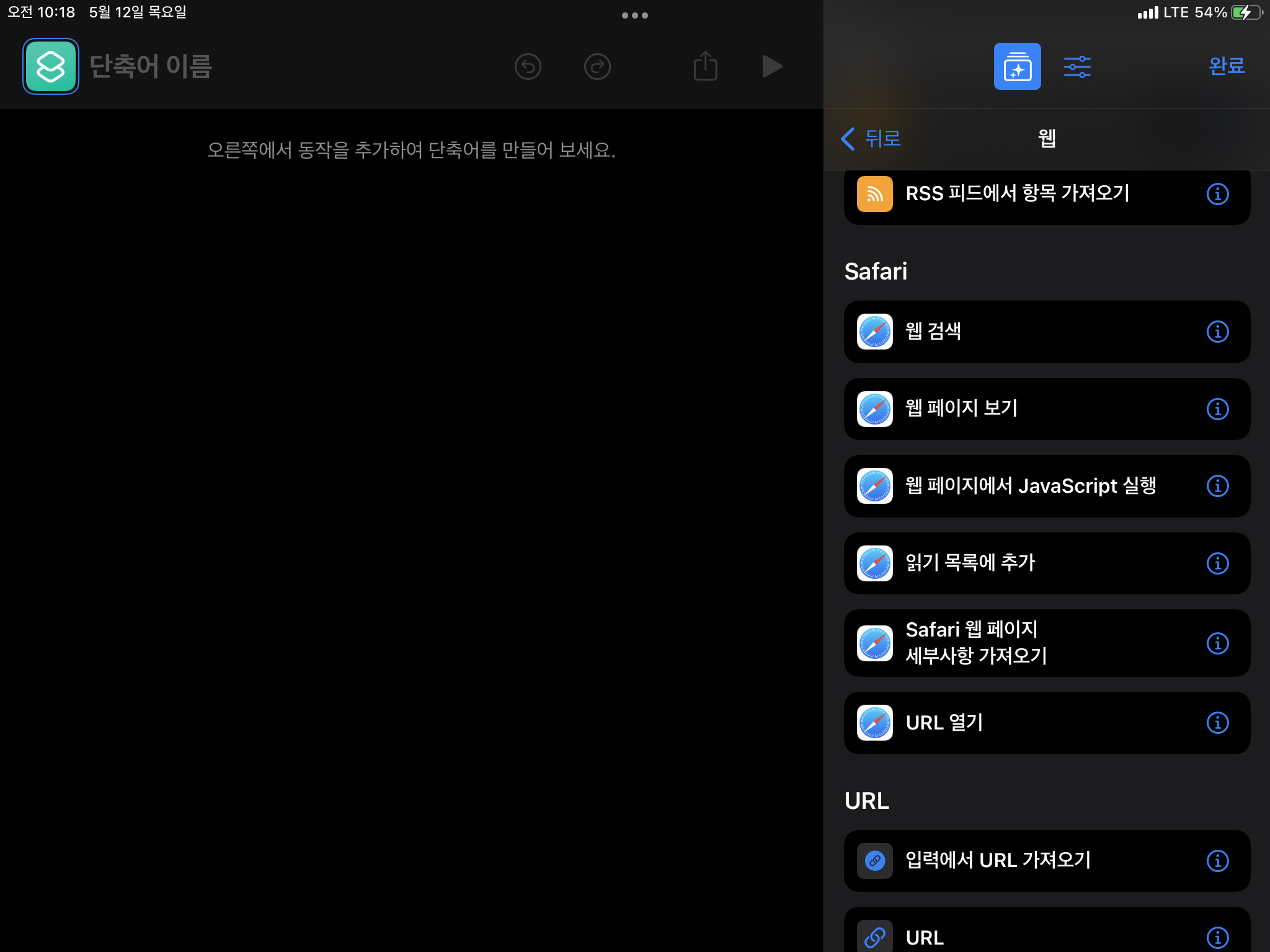Show info for 웹 페이지 보기
The image size is (1270, 952).
click(1217, 409)
